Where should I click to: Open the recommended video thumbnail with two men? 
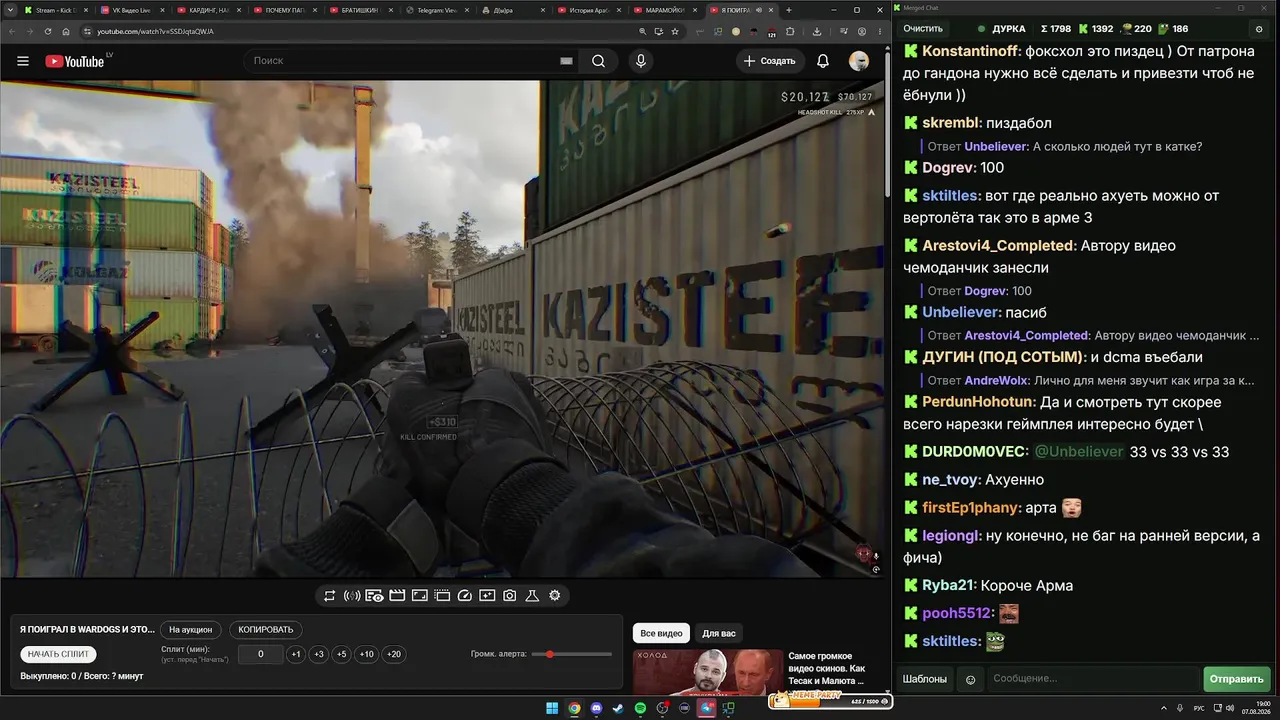pyautogui.click(x=707, y=672)
